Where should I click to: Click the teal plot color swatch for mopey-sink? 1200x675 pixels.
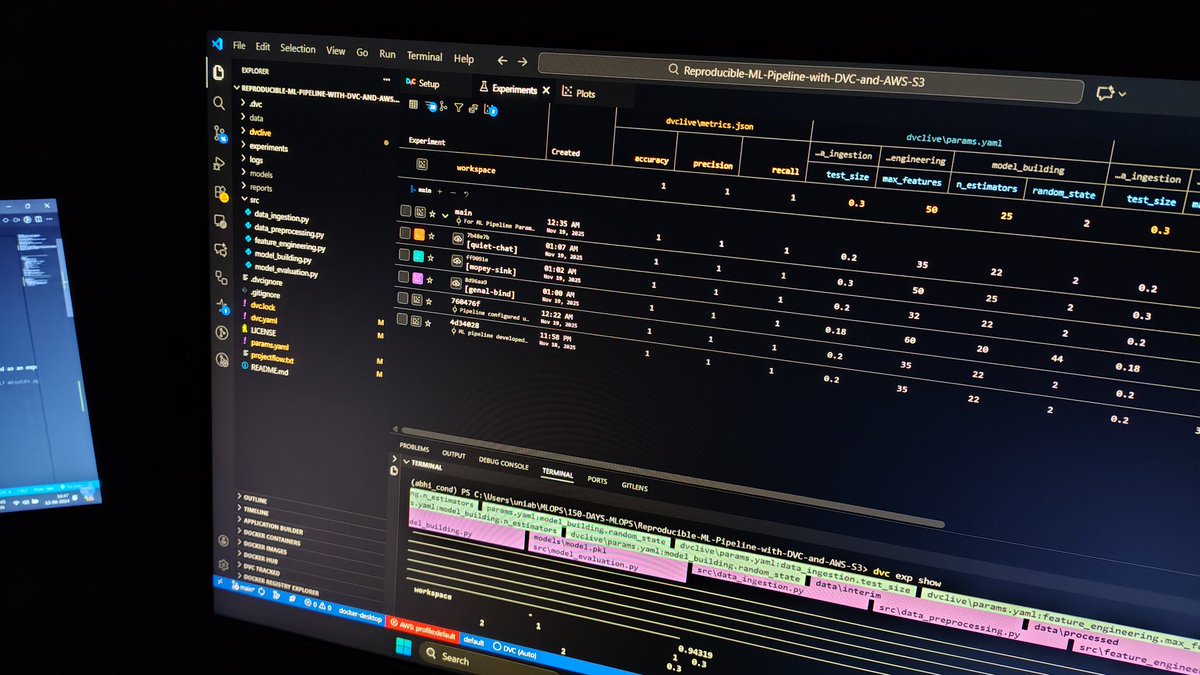coord(420,256)
